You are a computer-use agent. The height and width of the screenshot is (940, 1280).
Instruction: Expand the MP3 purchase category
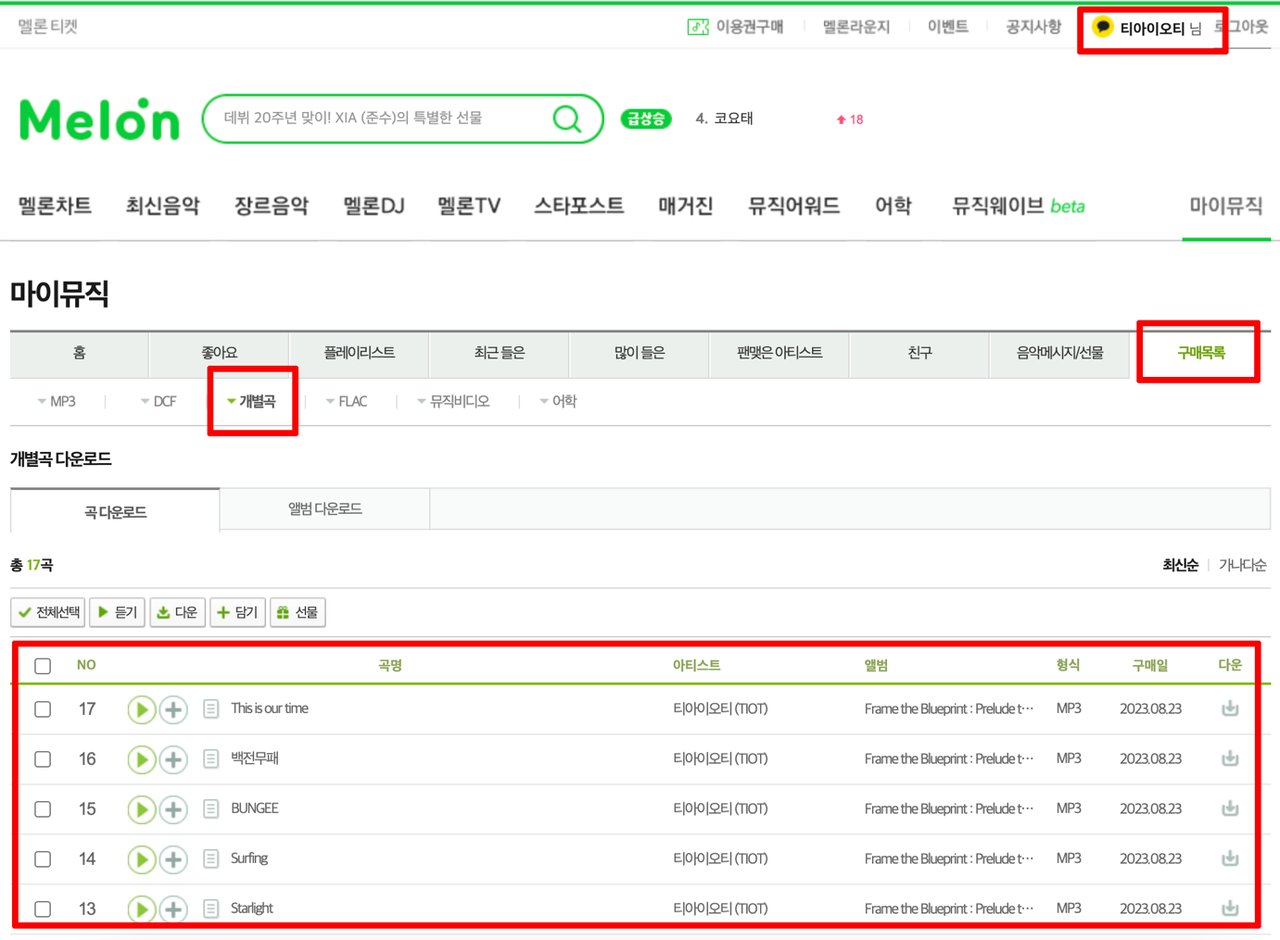click(x=56, y=401)
